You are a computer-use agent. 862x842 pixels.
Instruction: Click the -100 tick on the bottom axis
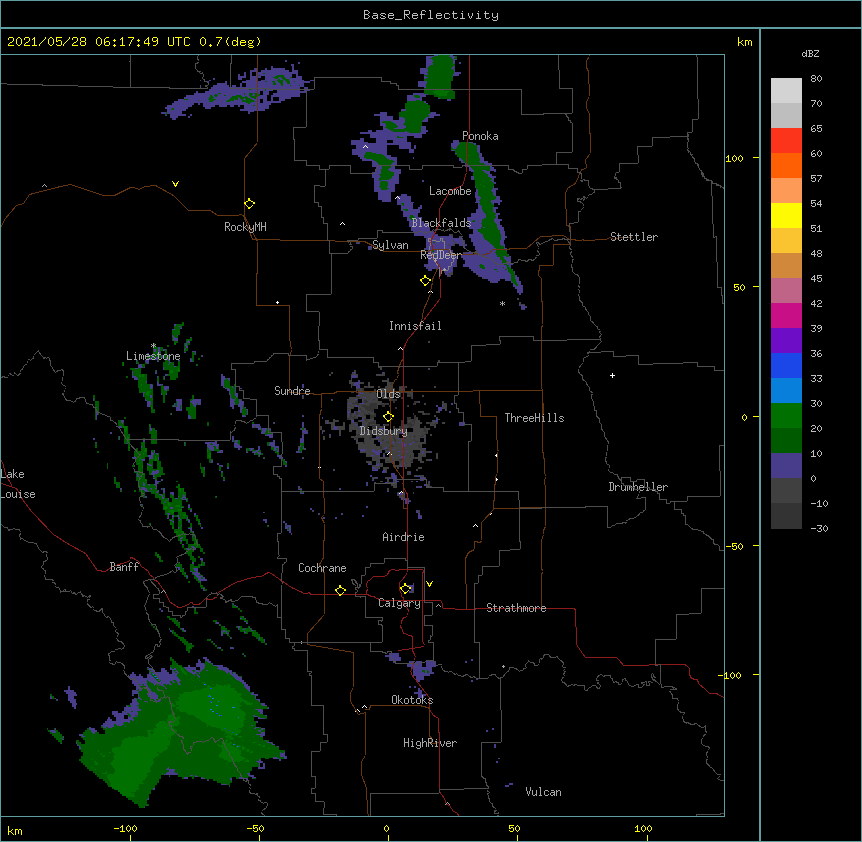pos(126,828)
